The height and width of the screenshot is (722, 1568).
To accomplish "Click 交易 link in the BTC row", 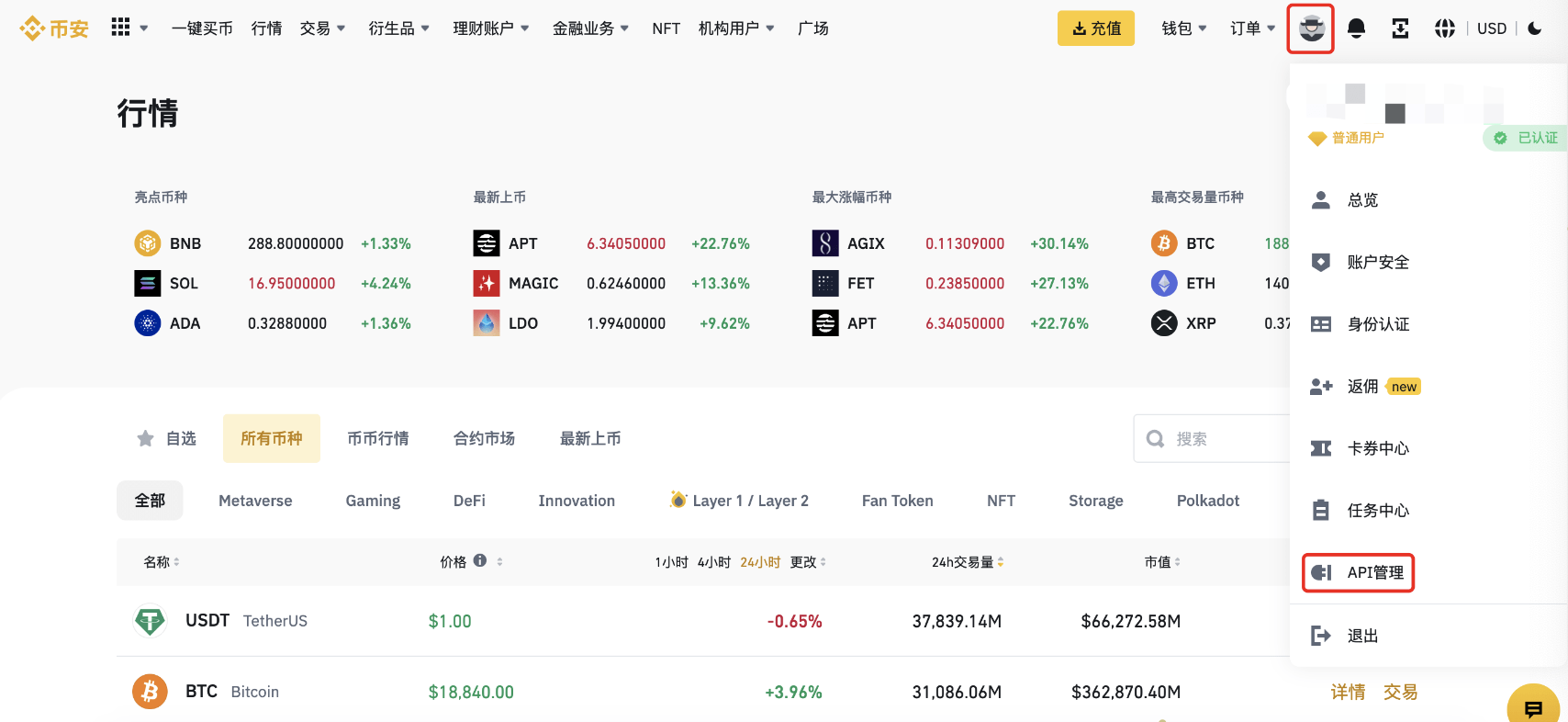I will pos(1401,692).
